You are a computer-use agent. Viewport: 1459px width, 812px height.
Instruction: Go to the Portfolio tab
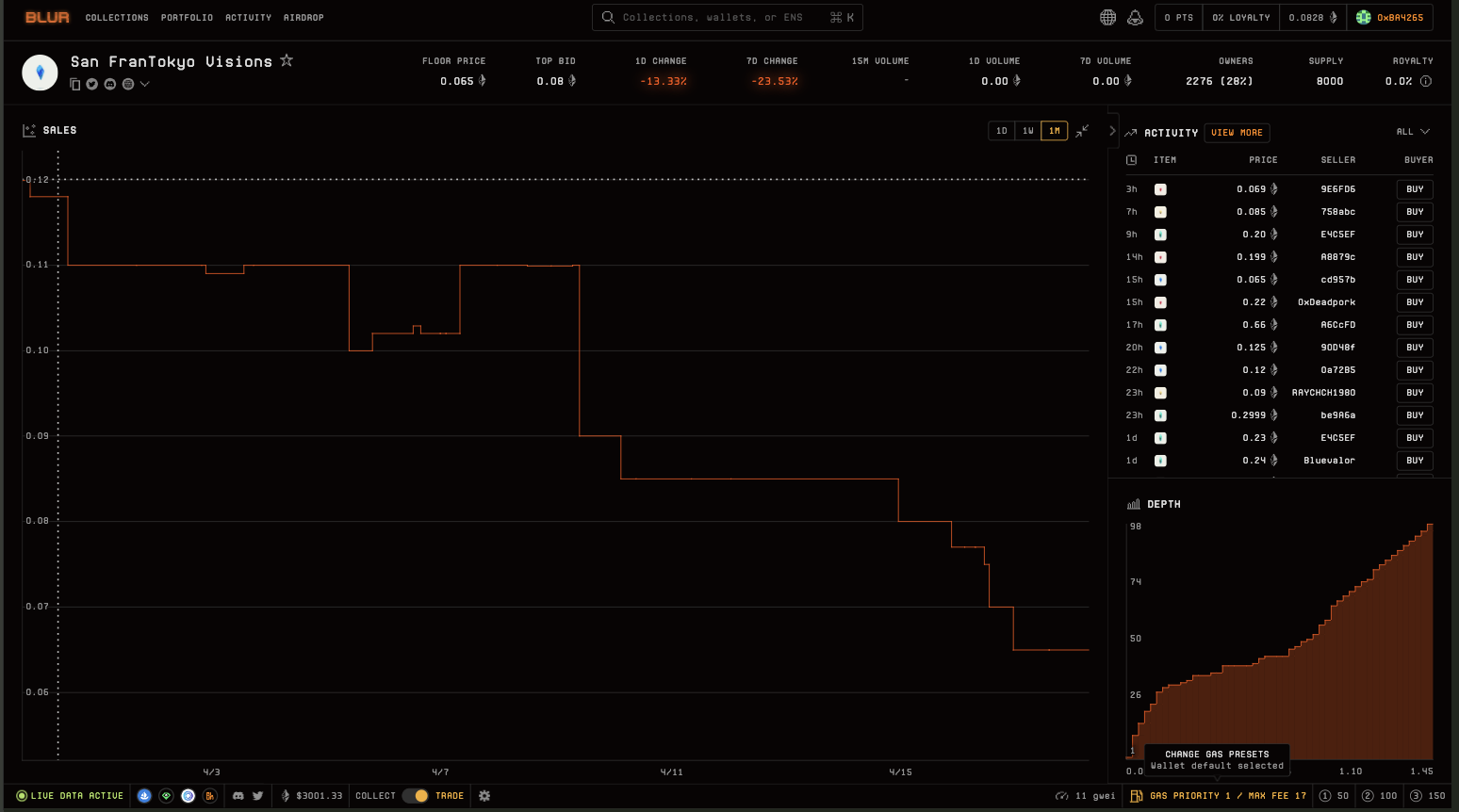pos(187,17)
